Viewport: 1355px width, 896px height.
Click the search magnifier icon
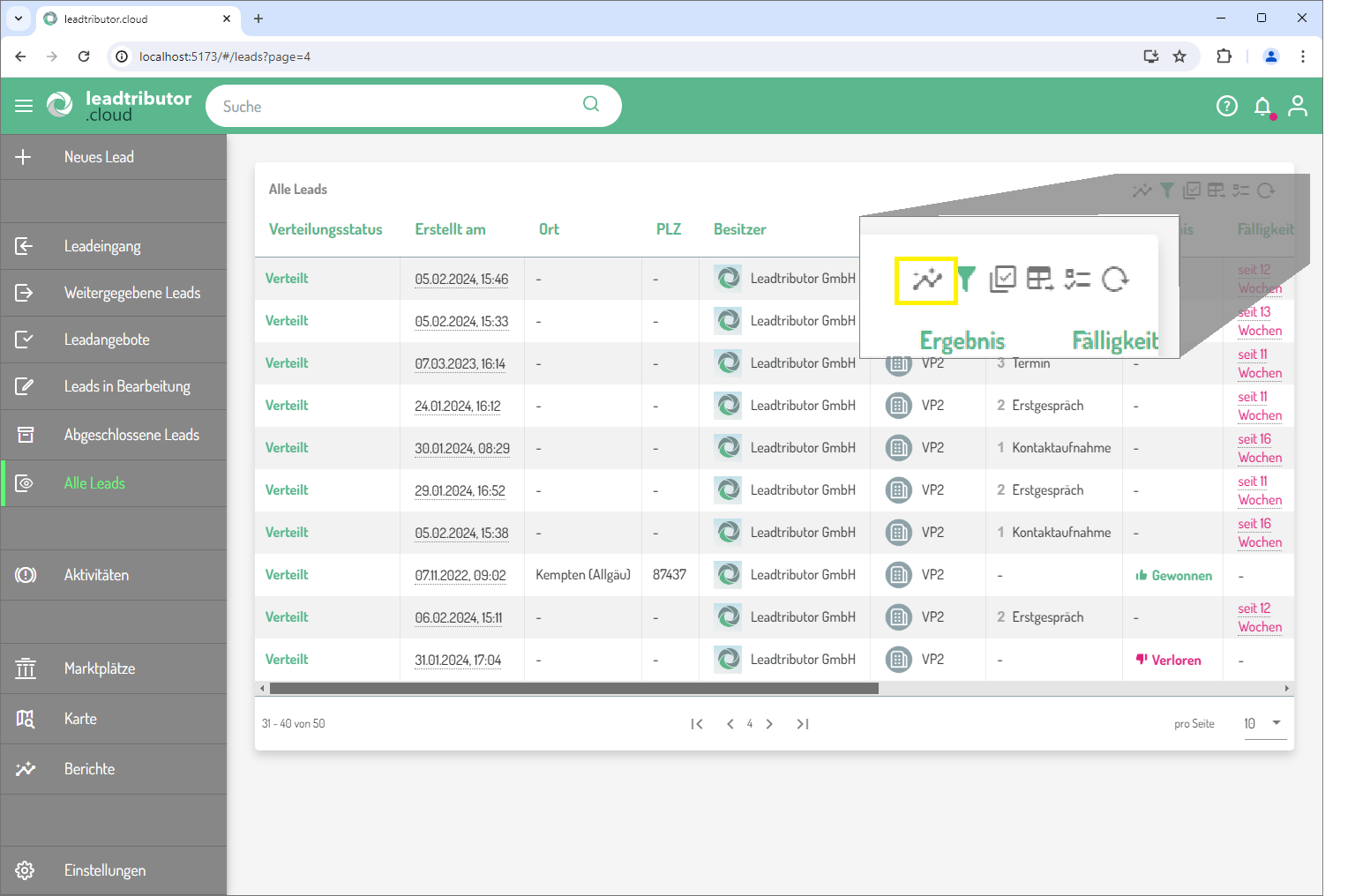click(x=591, y=104)
